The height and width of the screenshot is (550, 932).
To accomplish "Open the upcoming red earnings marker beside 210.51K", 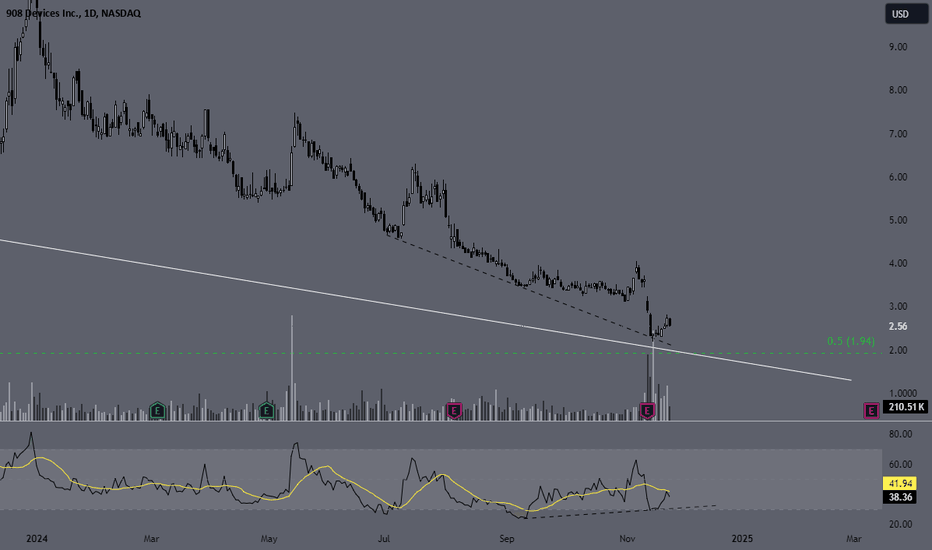I will click(x=871, y=410).
